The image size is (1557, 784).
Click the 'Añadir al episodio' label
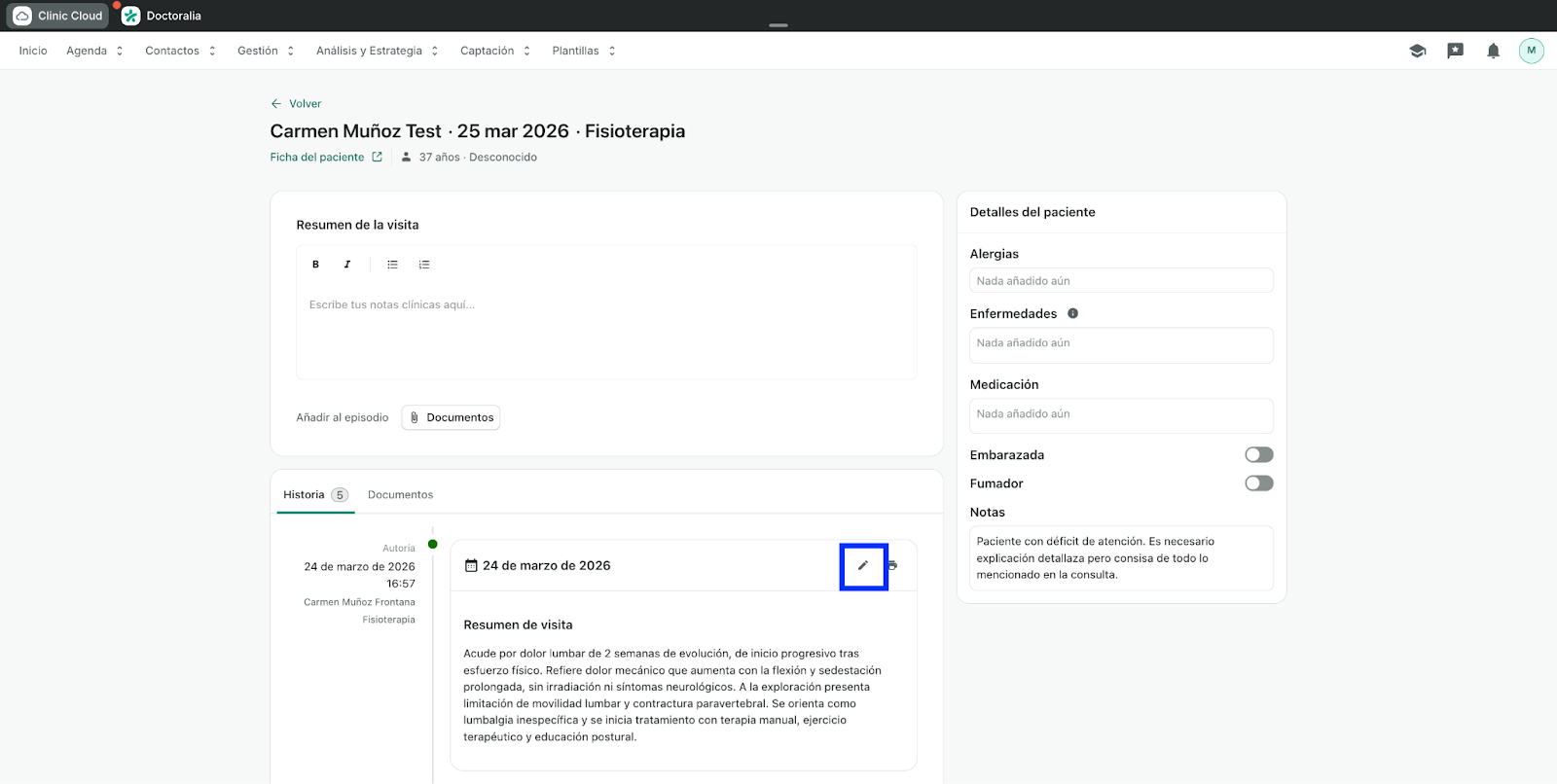click(x=343, y=417)
